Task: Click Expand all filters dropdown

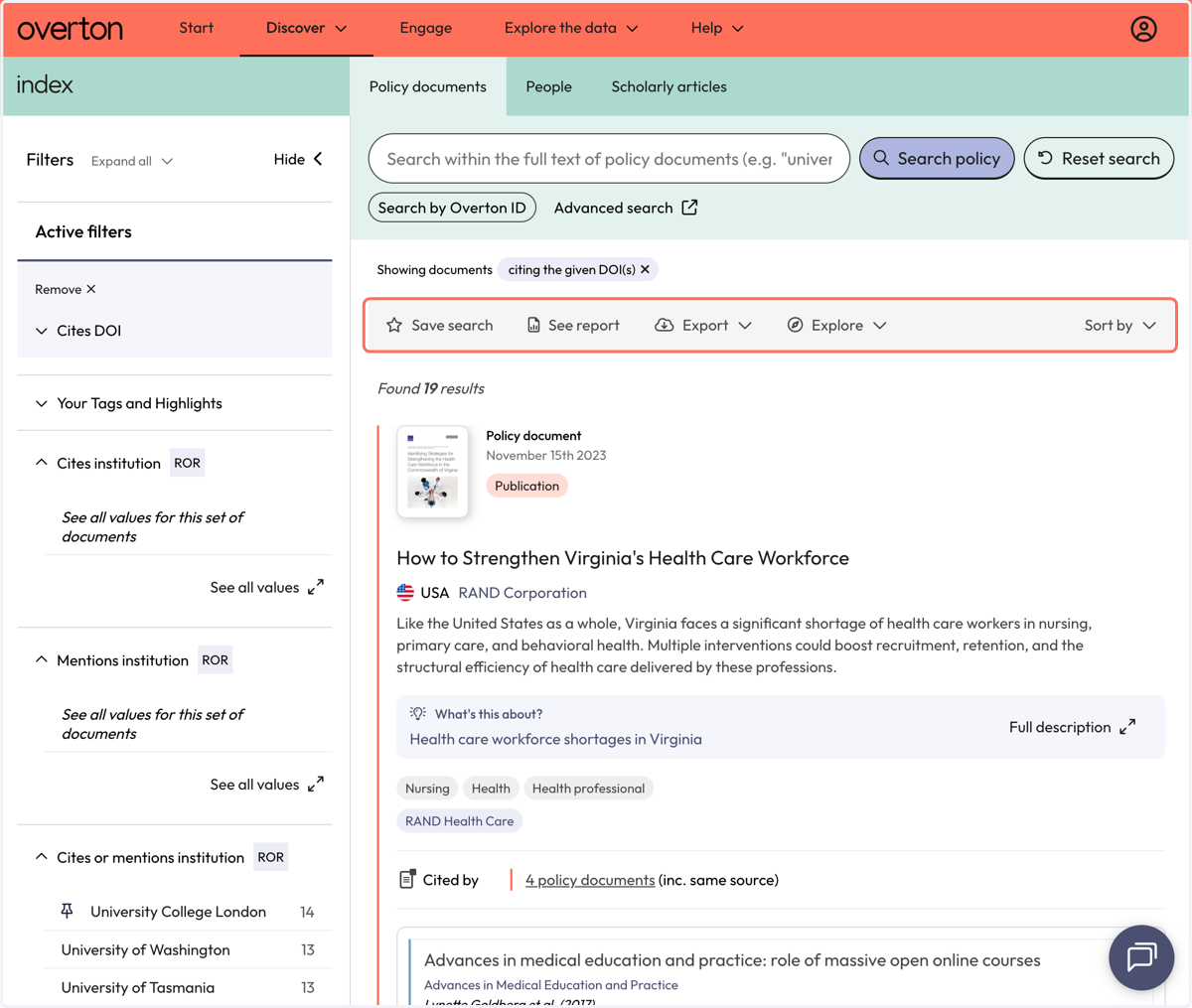Action: tap(132, 161)
